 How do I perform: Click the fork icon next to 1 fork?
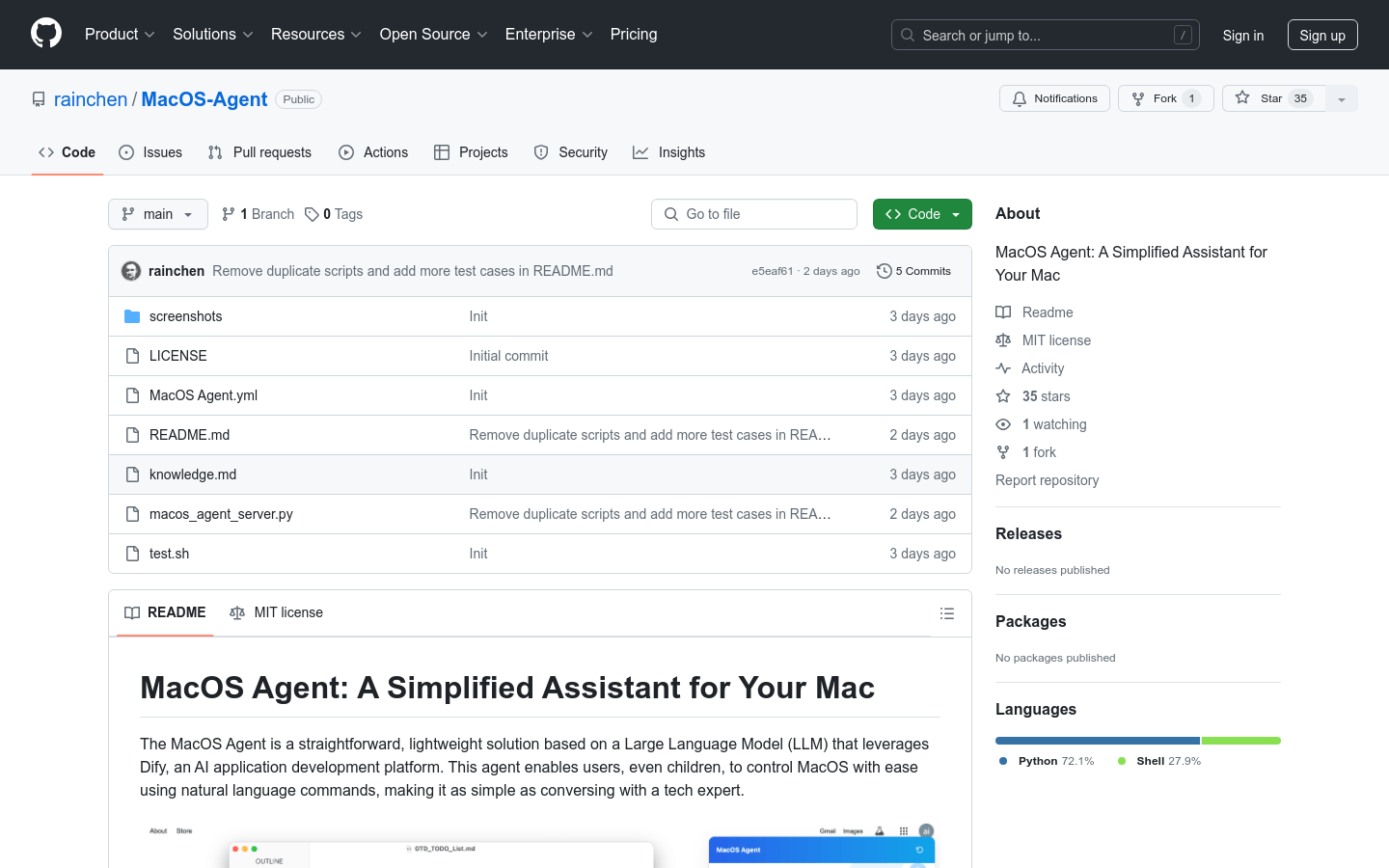click(x=1003, y=452)
